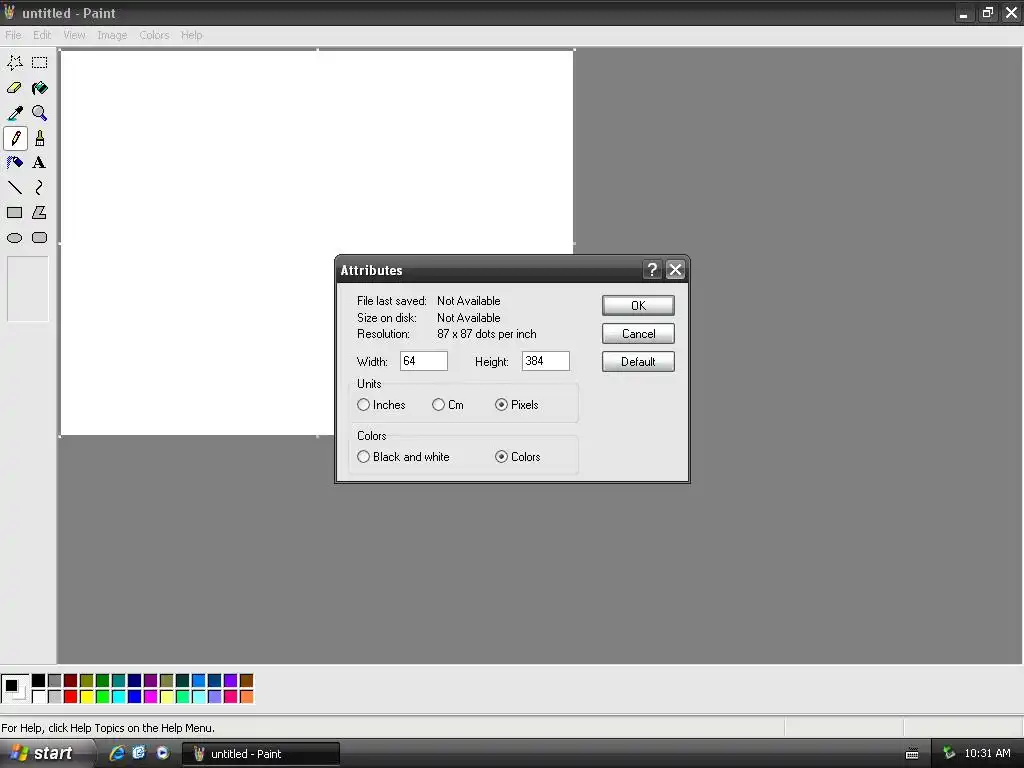Click the Attributes dialog help question mark
Screen dimensions: 1024x768
pyautogui.click(x=652, y=270)
